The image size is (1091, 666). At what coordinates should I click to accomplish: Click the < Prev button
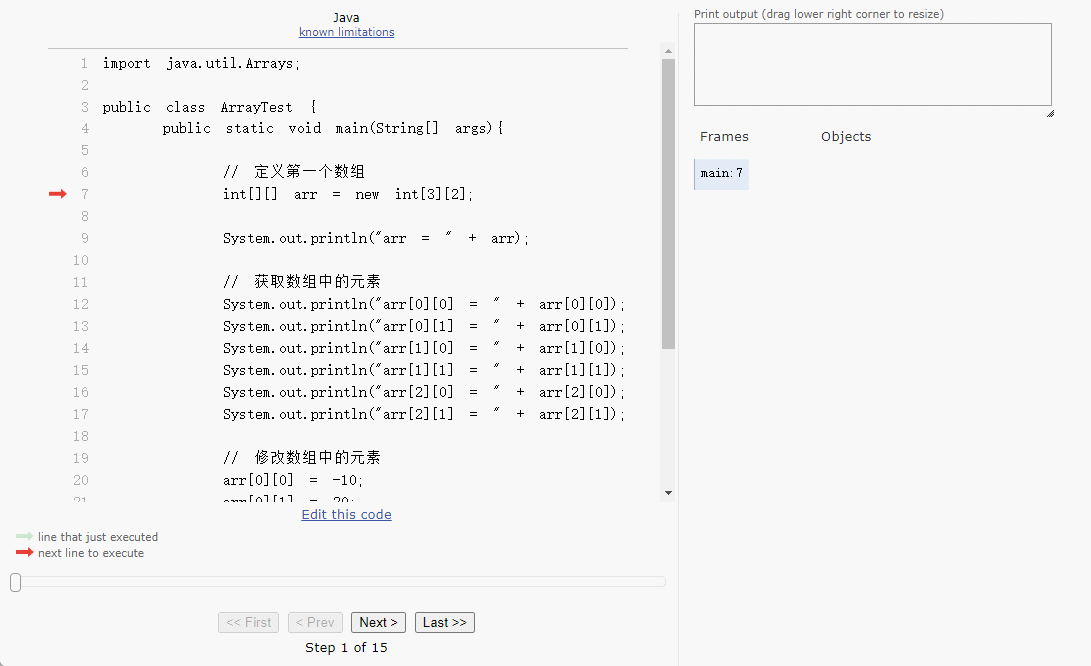coord(315,622)
